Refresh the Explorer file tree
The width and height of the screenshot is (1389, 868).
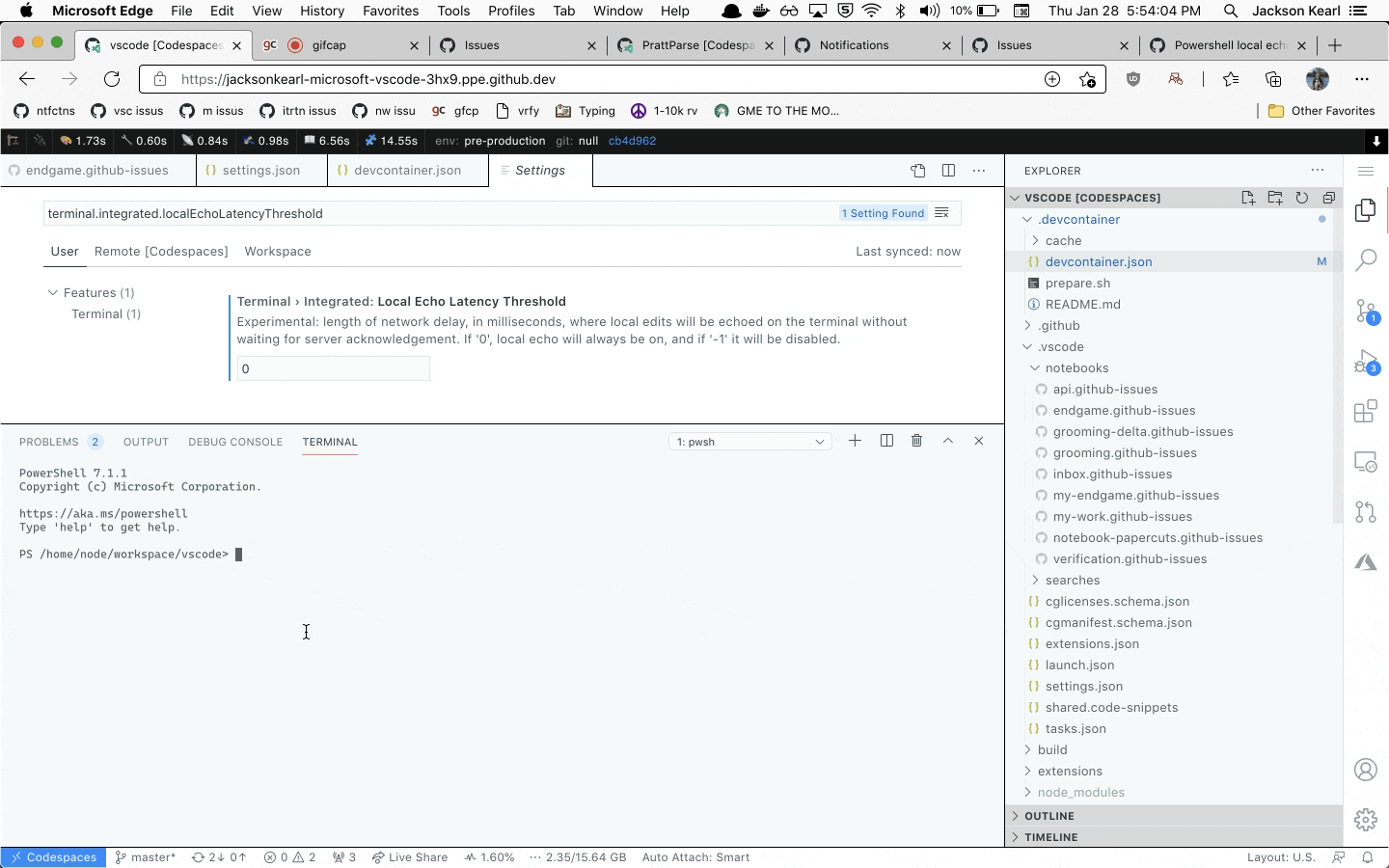click(1302, 198)
